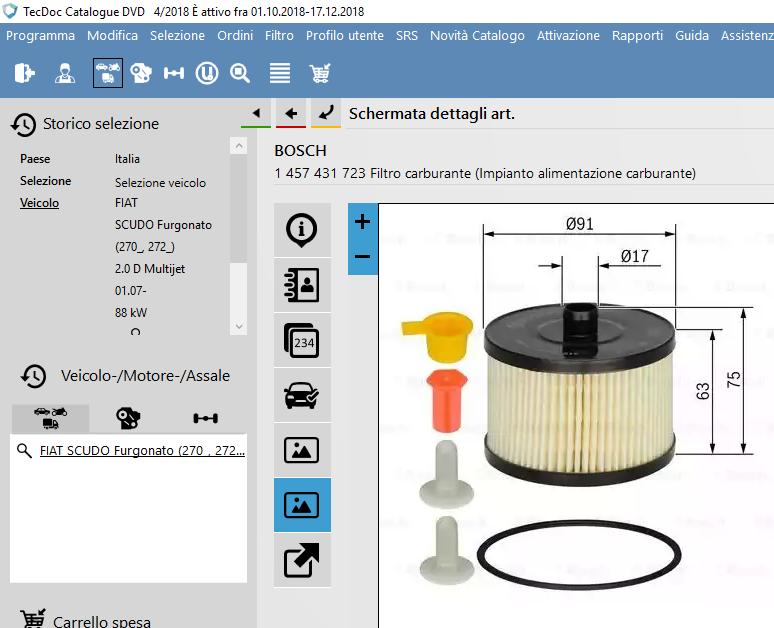Click the export/open external arrow icon

tap(302, 560)
